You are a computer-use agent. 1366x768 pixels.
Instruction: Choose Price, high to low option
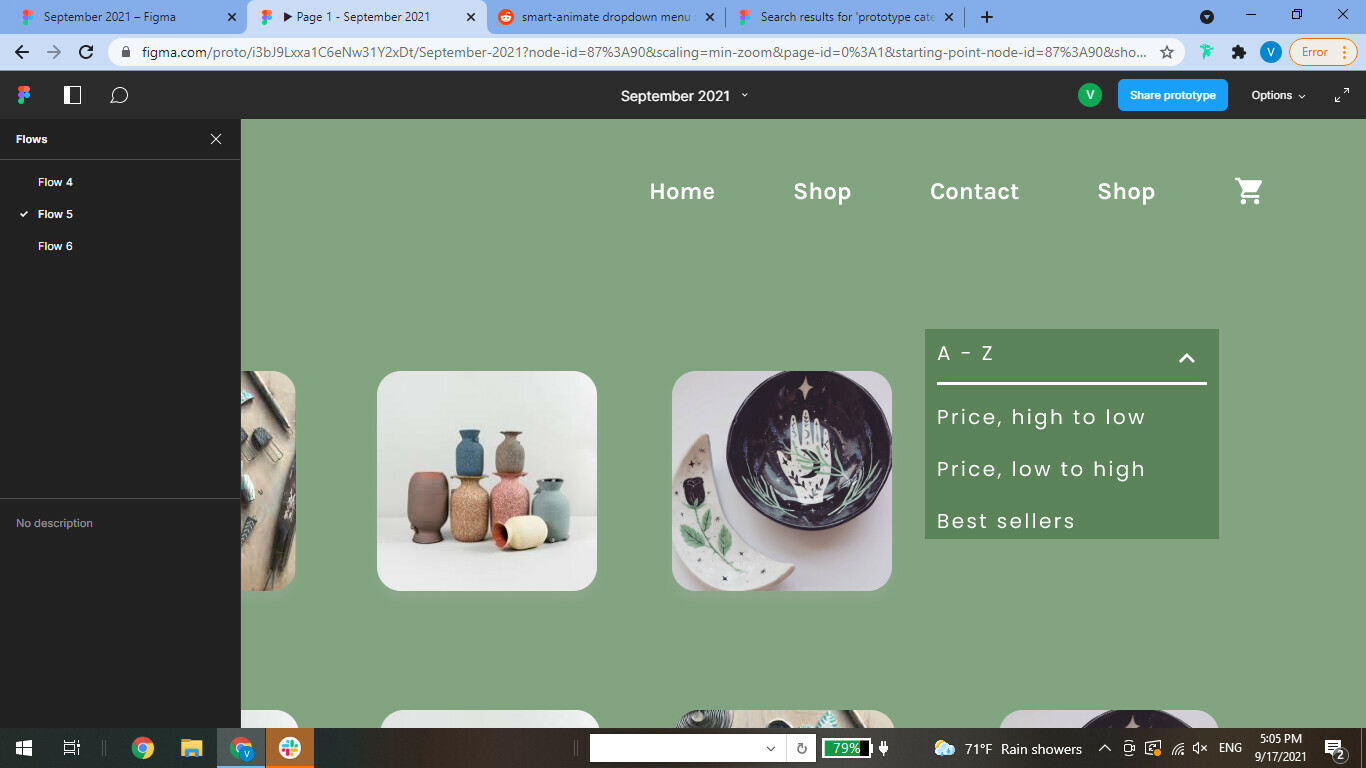[1040, 418]
